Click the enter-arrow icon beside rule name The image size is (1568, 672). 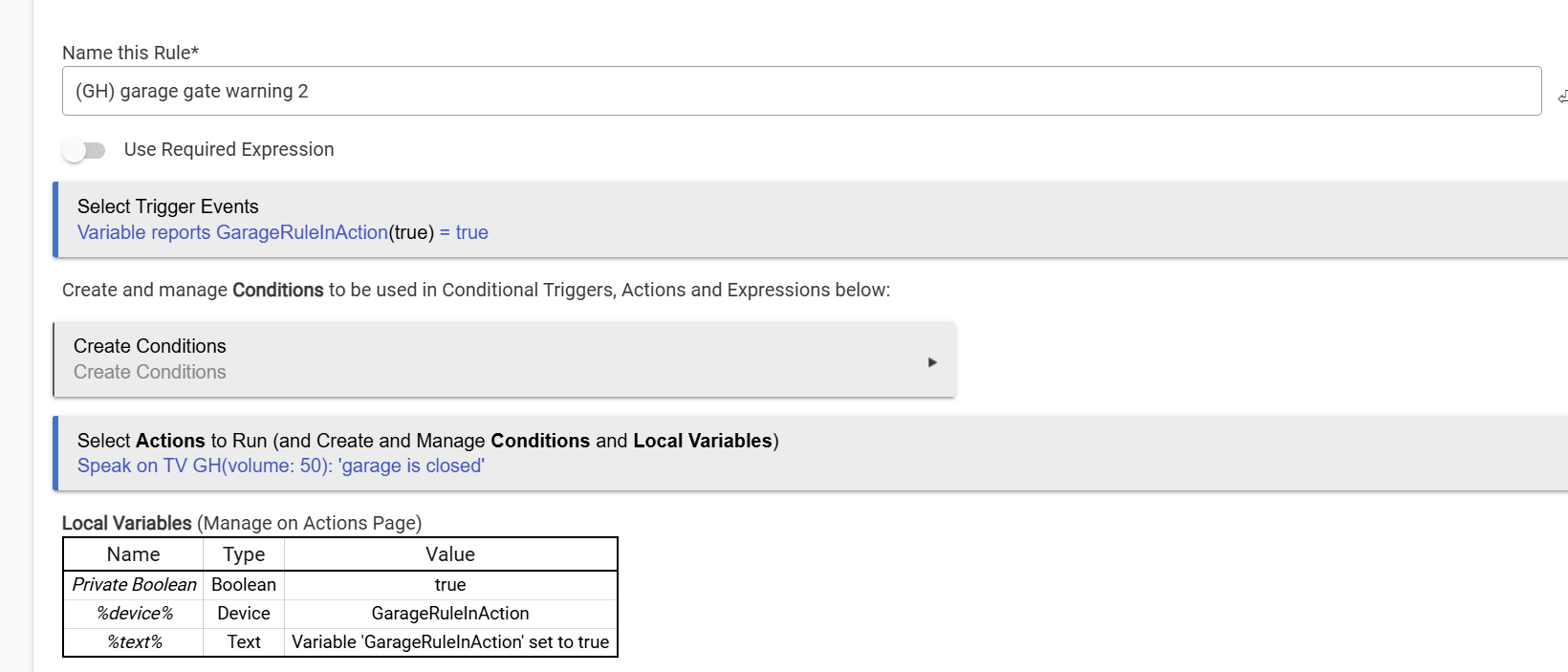click(1562, 97)
